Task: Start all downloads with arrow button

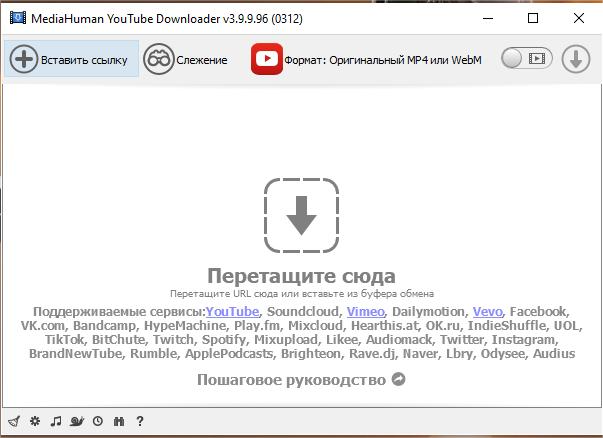Action: click(576, 59)
